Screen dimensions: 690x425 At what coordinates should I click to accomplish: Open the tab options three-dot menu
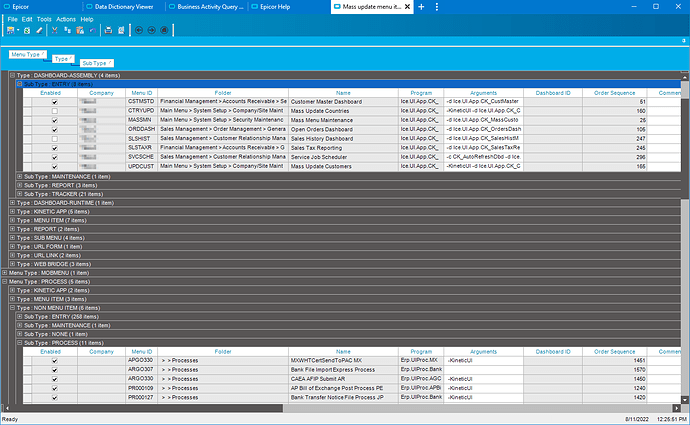coord(437,7)
